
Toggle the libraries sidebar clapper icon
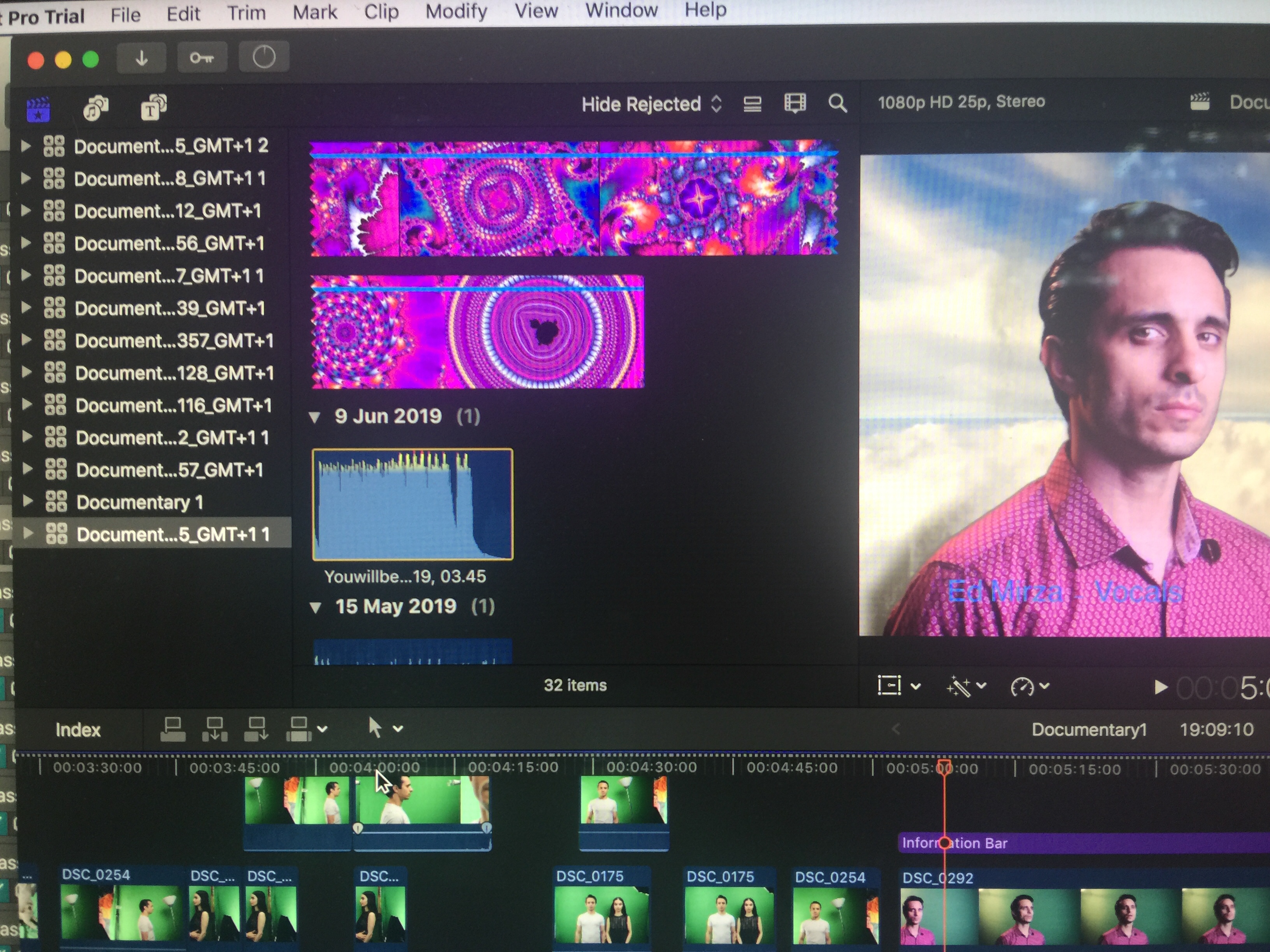[39, 108]
